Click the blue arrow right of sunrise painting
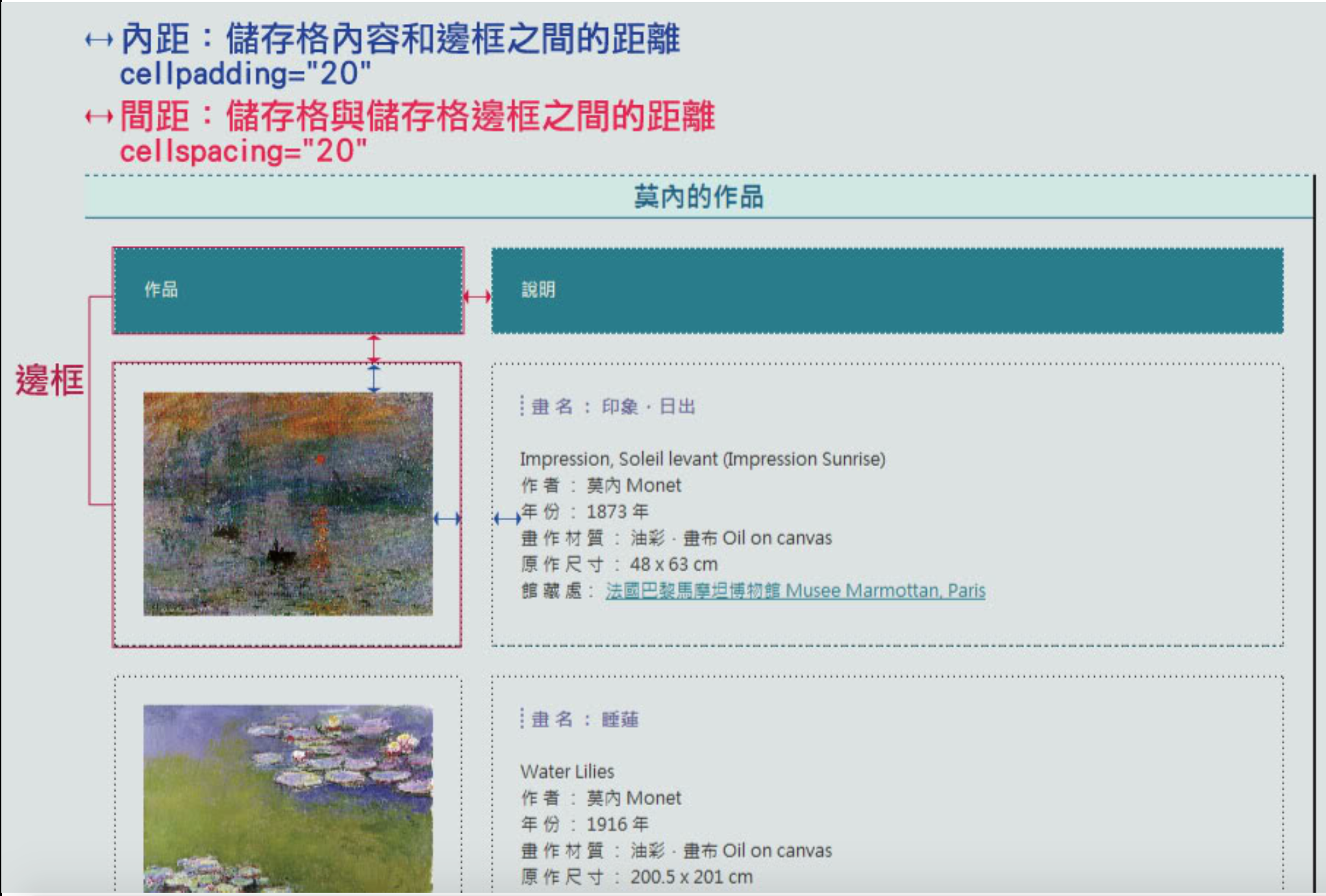 (447, 518)
